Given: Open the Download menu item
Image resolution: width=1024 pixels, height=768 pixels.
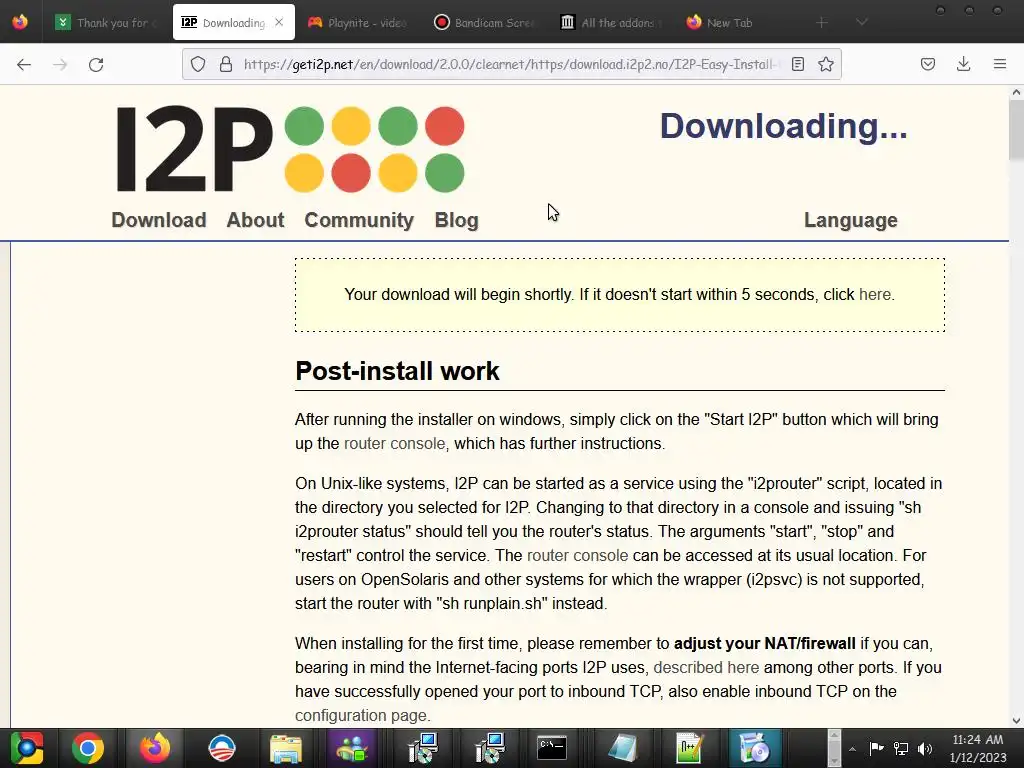Looking at the screenshot, I should point(159,220).
